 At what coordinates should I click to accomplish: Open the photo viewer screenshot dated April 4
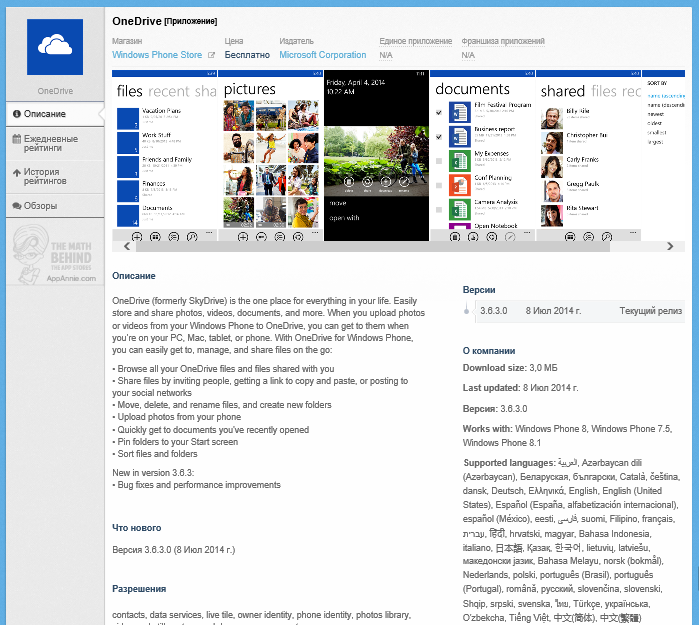point(376,156)
